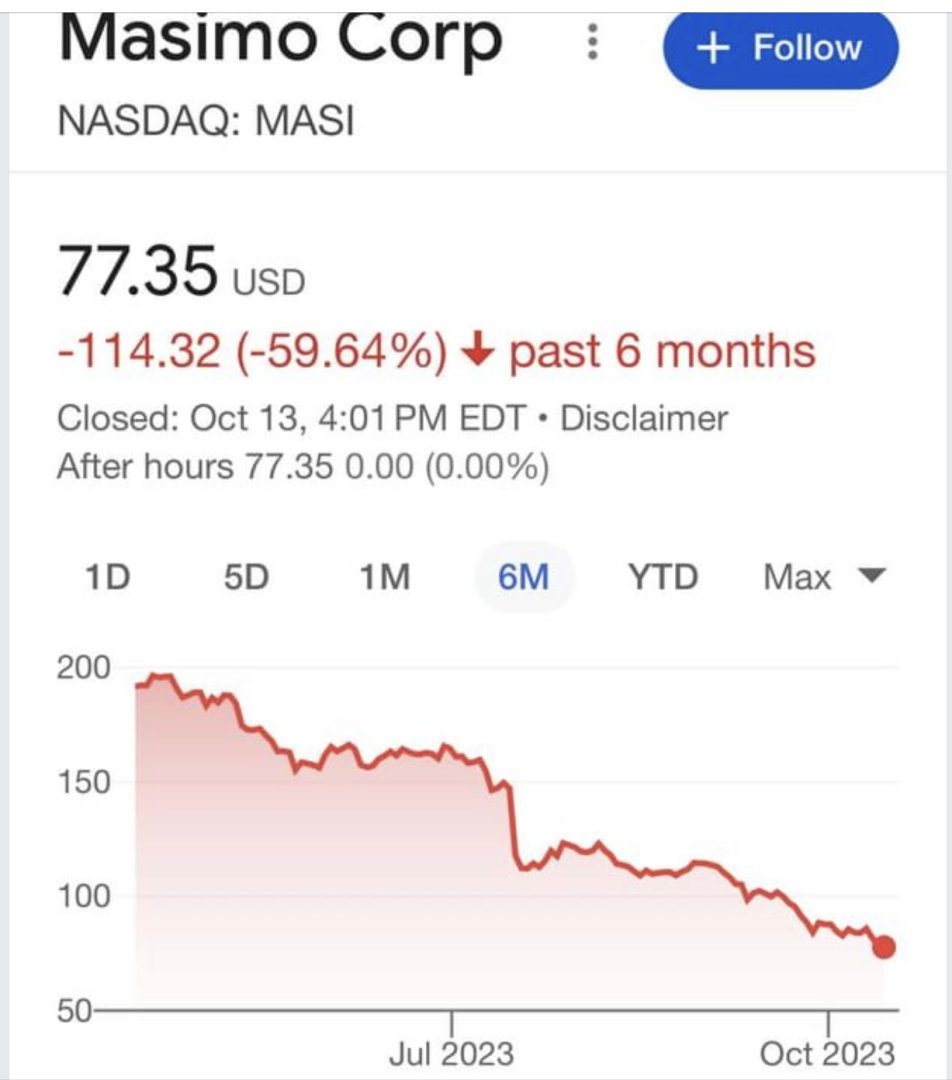Click the red down arrow indicator
The height and width of the screenshot is (1080, 952).
477,351
